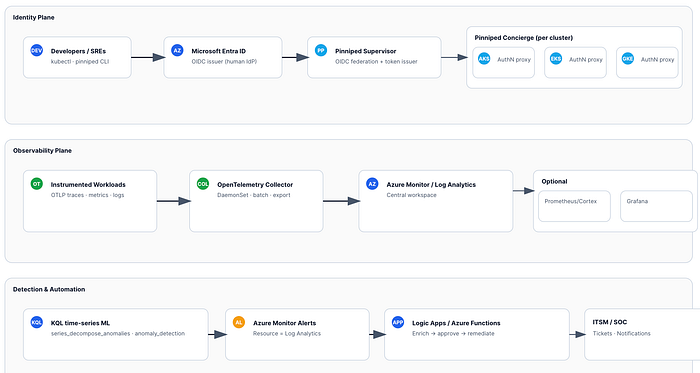
Task: Click the Pinniped Concierge (per cluster) group title
Action: (x=524, y=37)
